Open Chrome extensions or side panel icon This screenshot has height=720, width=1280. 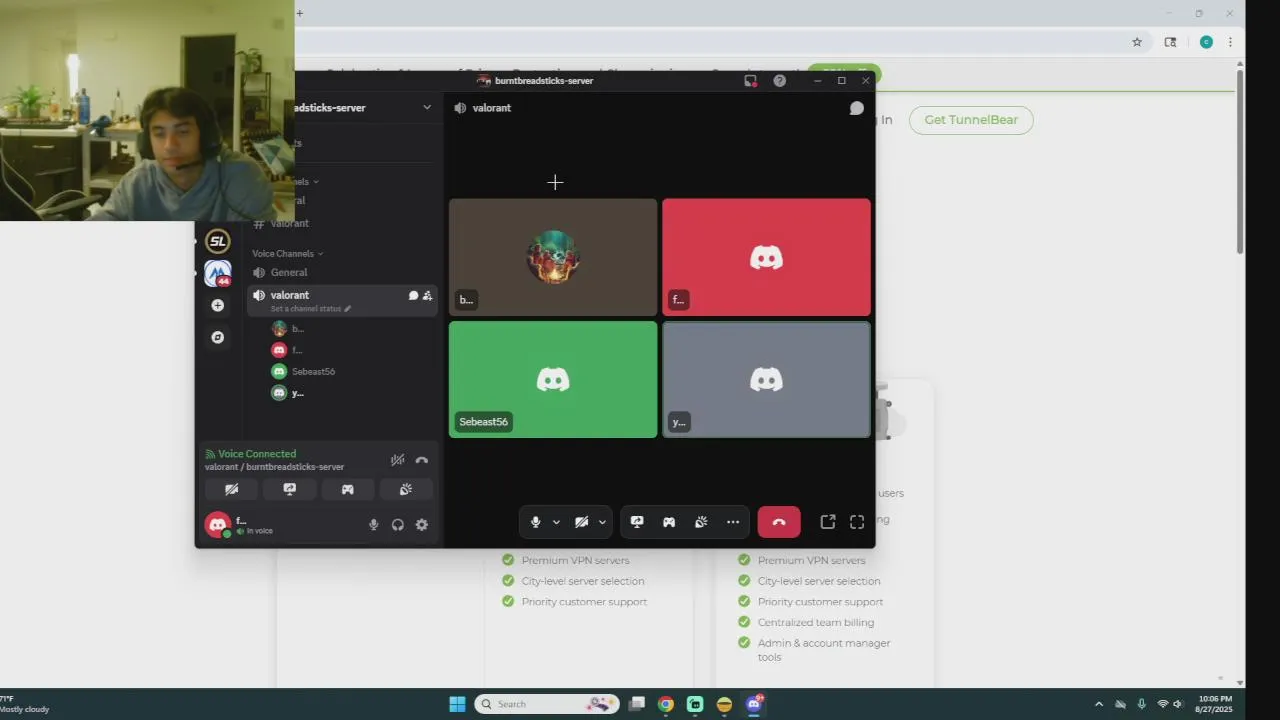tap(1170, 42)
